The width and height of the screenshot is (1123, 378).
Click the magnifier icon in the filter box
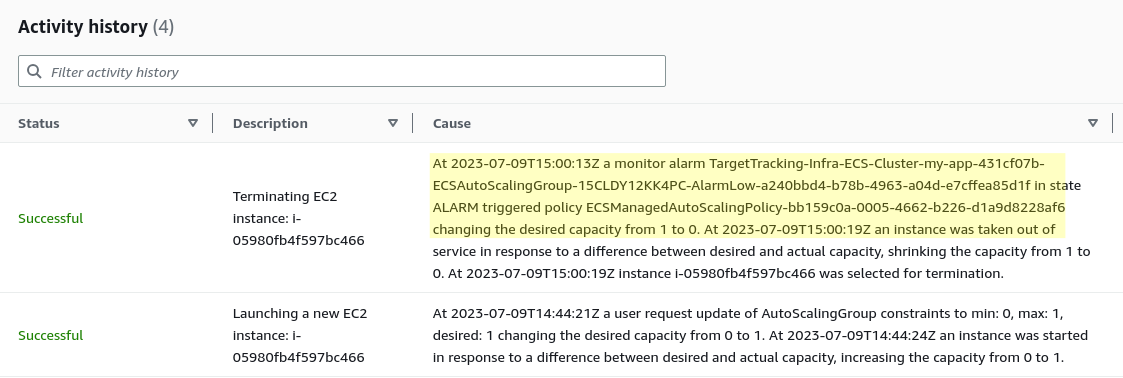point(34,71)
